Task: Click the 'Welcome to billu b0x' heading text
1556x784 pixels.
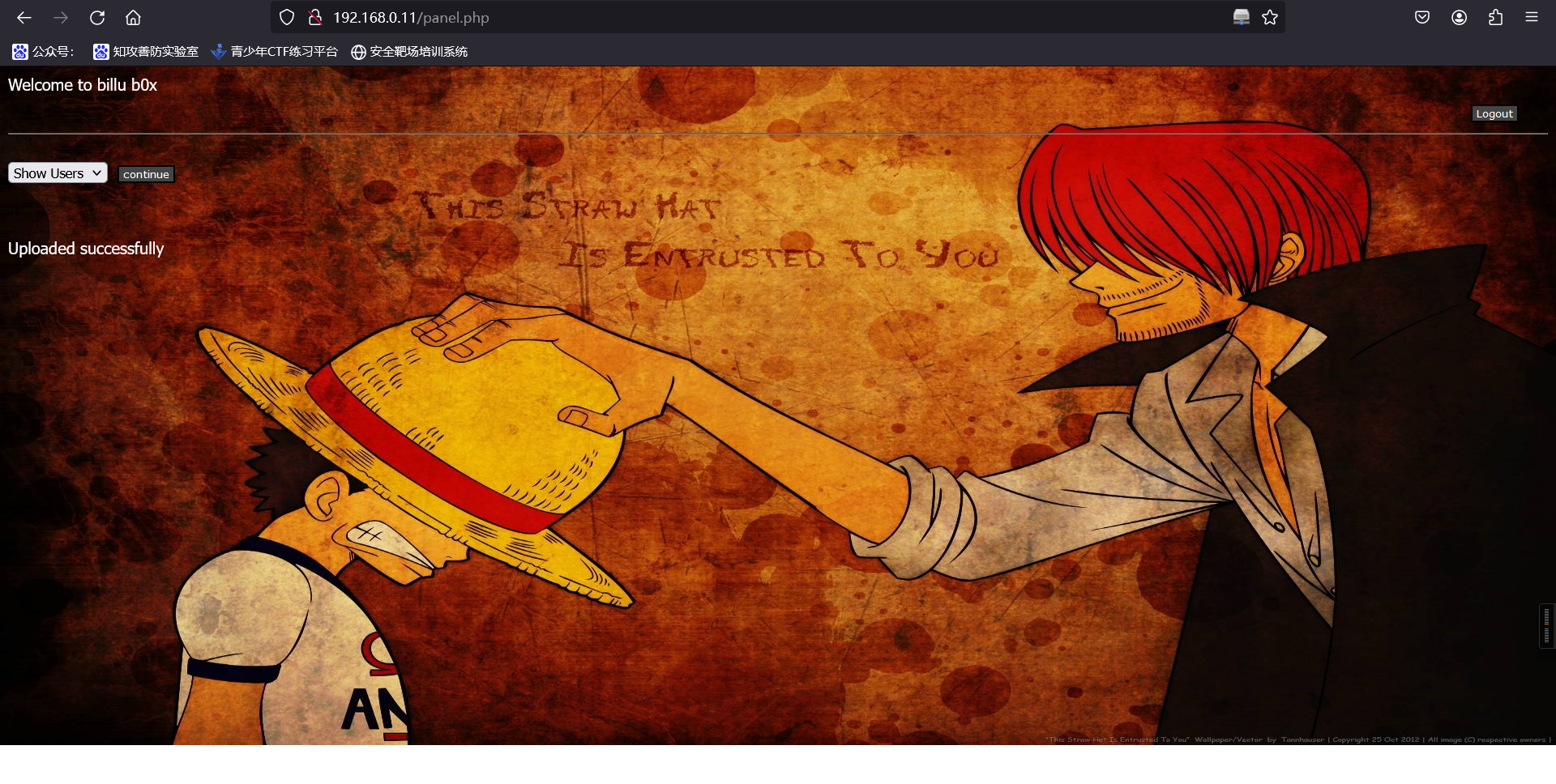Action: 83,85
